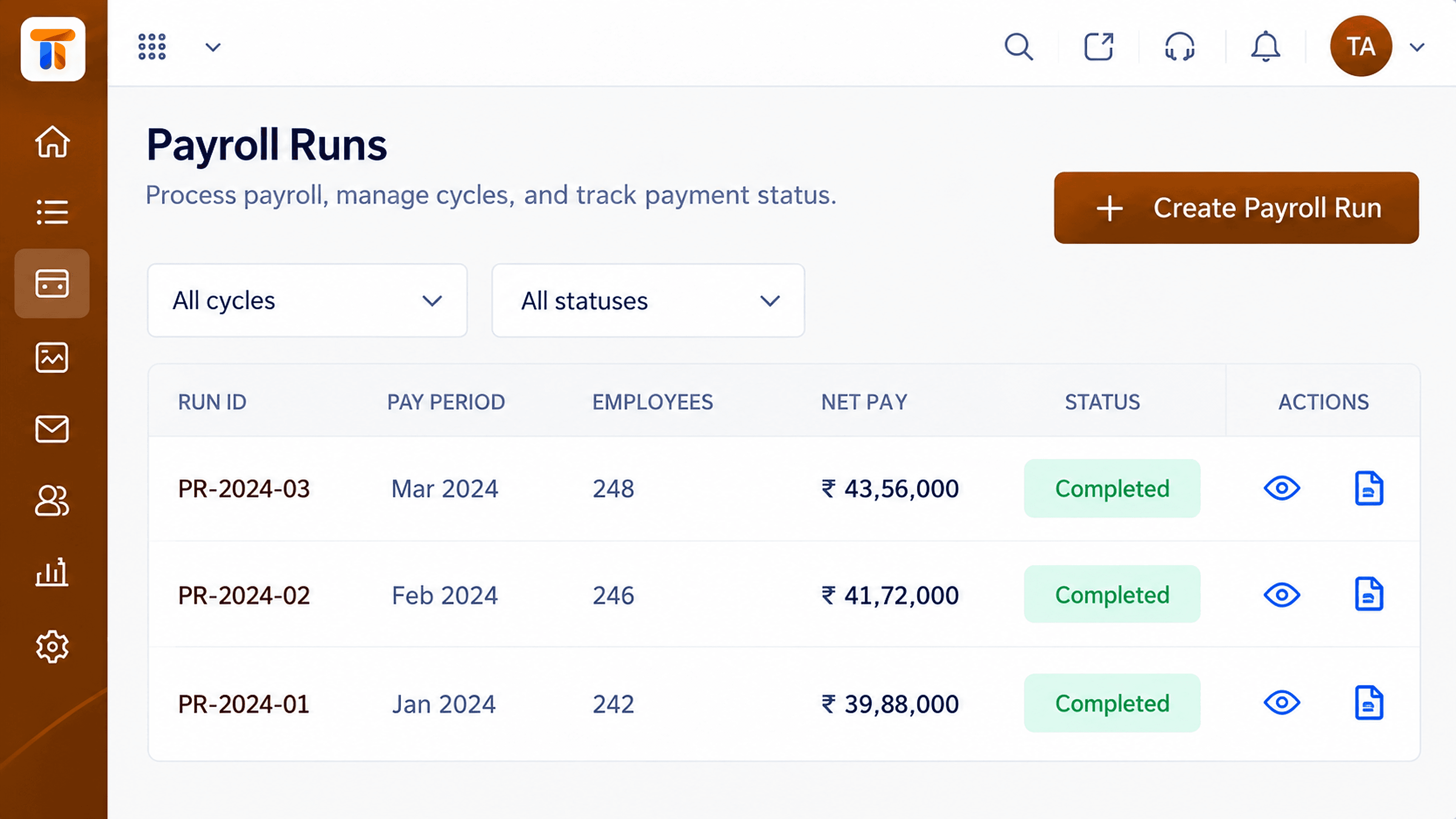Open the bar chart reports sidebar icon
The width and height of the screenshot is (1456, 819).
[52, 572]
